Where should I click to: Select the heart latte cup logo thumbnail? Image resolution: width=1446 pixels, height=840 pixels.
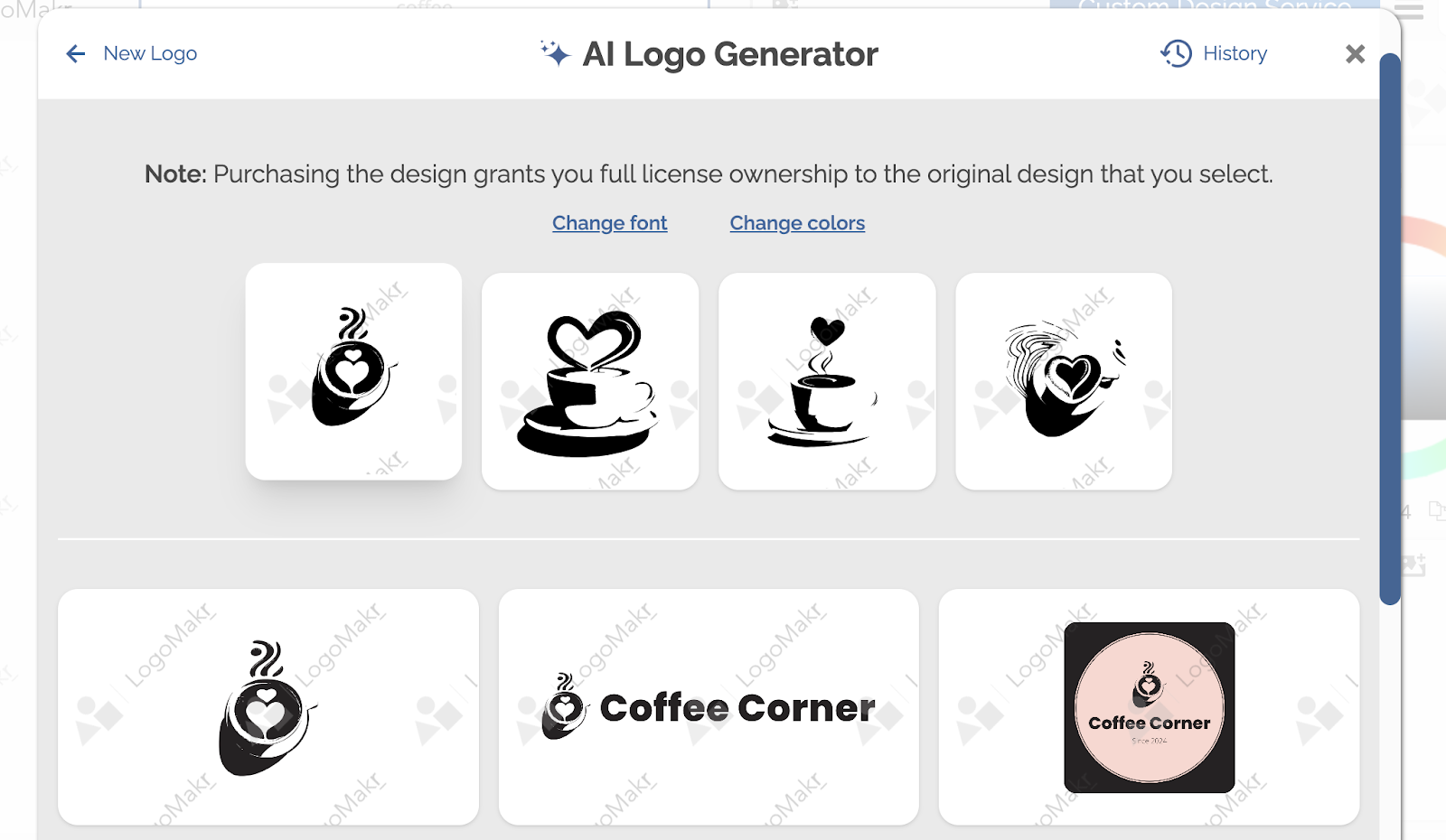point(353,371)
